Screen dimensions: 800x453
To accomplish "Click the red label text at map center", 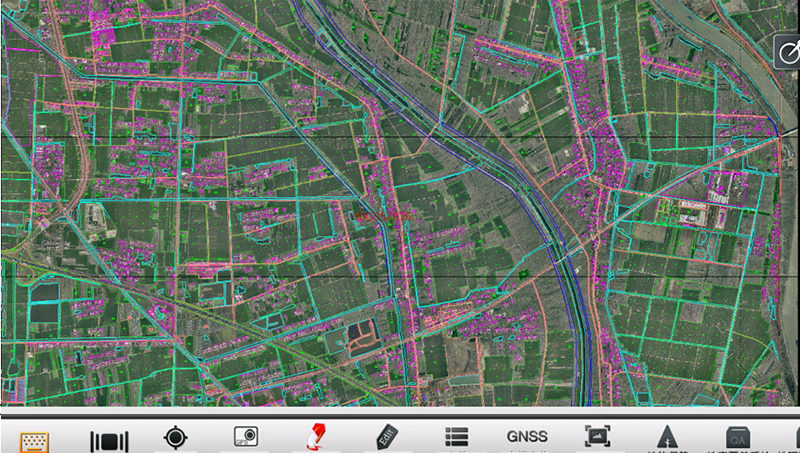I will coord(381,217).
